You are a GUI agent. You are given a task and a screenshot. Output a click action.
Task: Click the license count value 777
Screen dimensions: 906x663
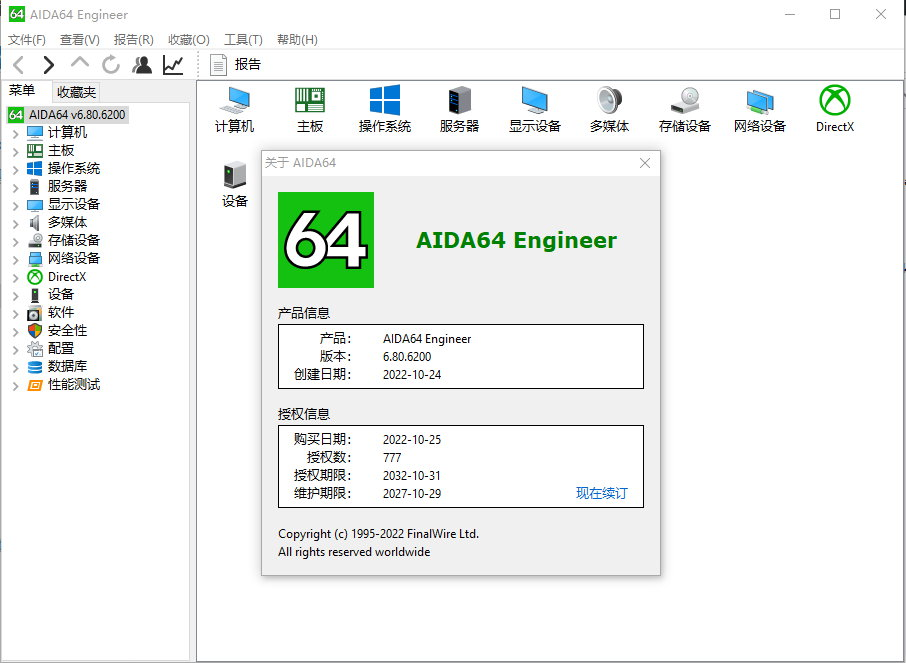(x=392, y=458)
